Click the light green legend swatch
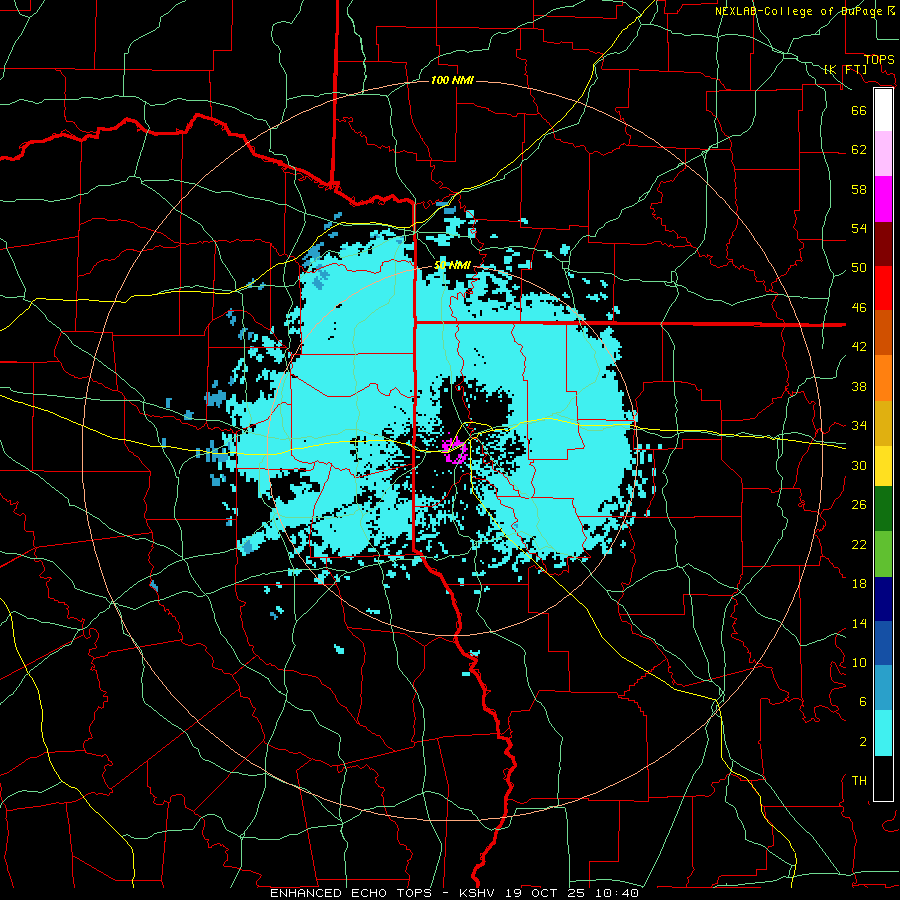Image resolution: width=900 pixels, height=900 pixels. pos(883,554)
